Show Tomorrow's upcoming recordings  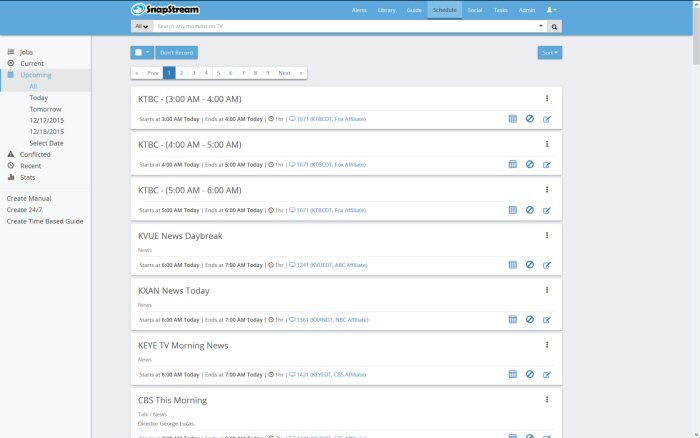[x=45, y=109]
